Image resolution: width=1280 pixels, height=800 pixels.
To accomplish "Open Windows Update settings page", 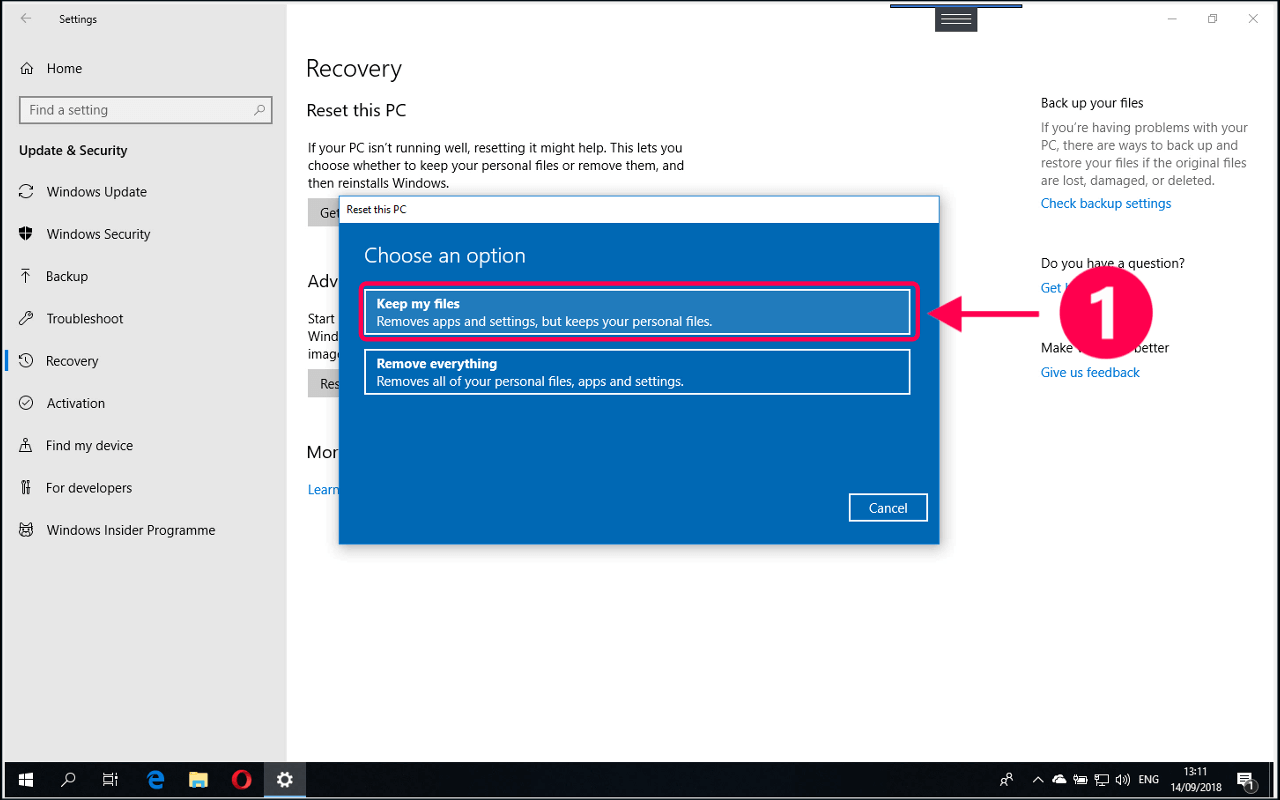I will click(96, 192).
